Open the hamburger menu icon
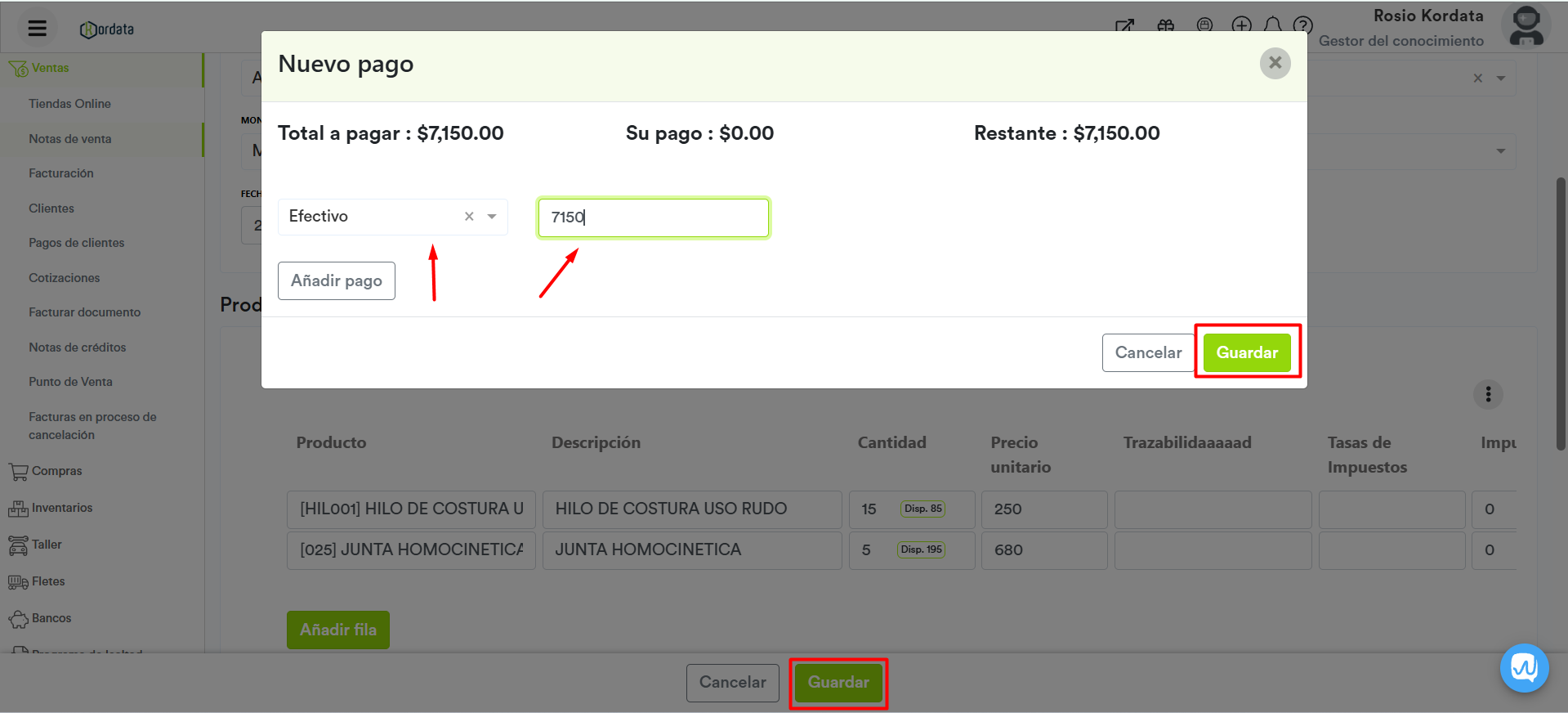This screenshot has width=1568, height=713. tap(37, 29)
